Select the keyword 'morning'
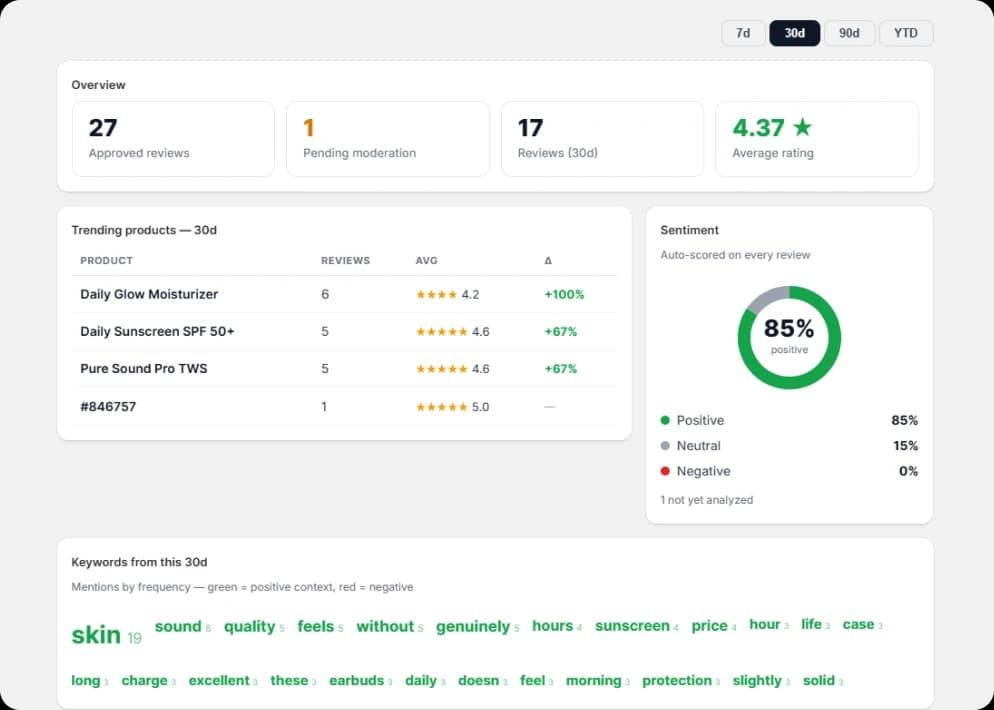The height and width of the screenshot is (710, 994). tap(593, 681)
